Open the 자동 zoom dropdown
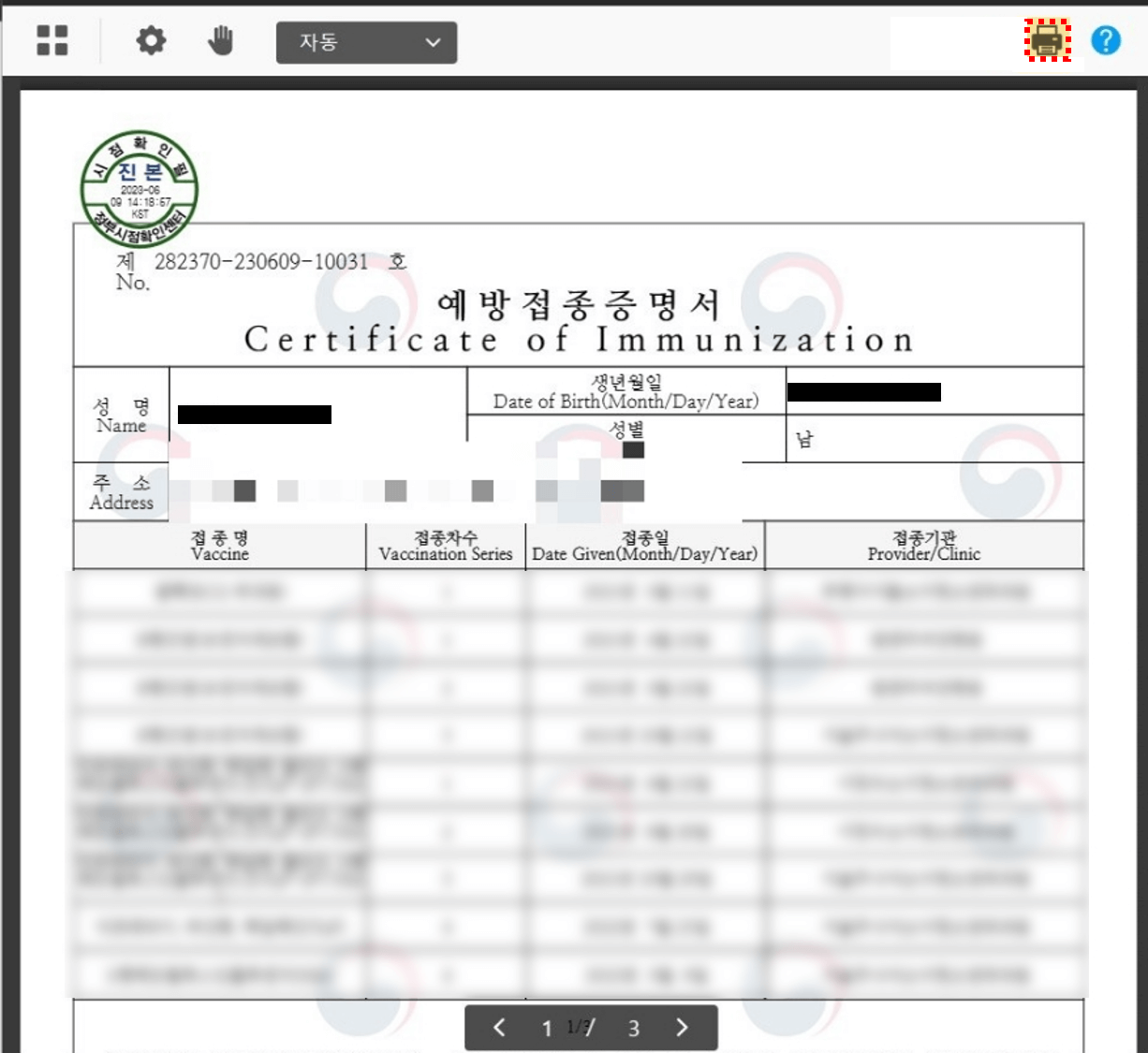The image size is (1148, 1053). pyautogui.click(x=366, y=42)
